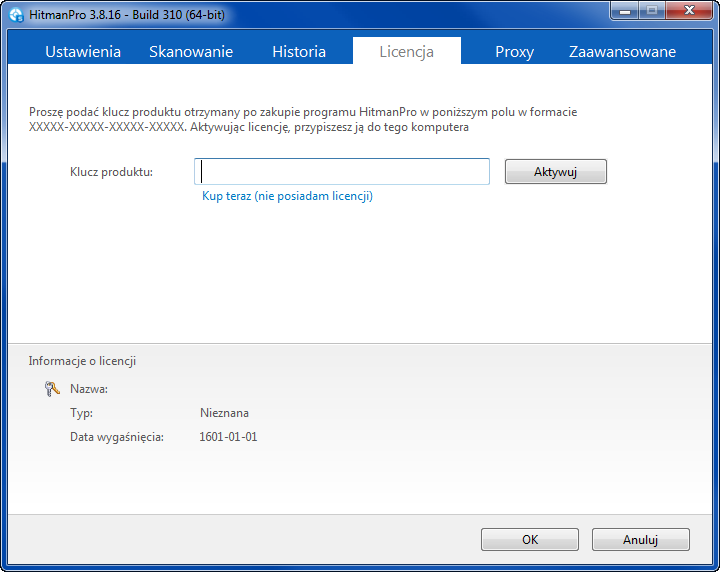This screenshot has width=720, height=572.
Task: Click the Klucz produktu label
Action: (111, 172)
